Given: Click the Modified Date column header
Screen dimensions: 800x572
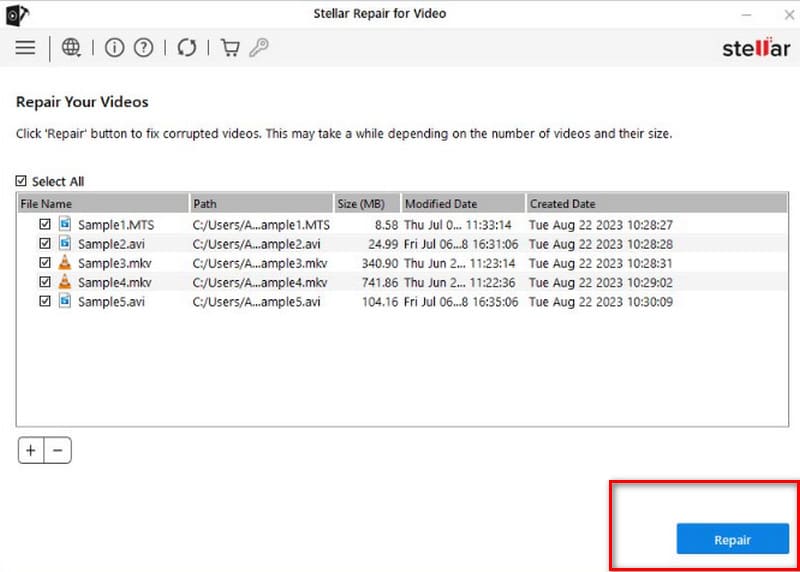Looking at the screenshot, I should click(462, 203).
